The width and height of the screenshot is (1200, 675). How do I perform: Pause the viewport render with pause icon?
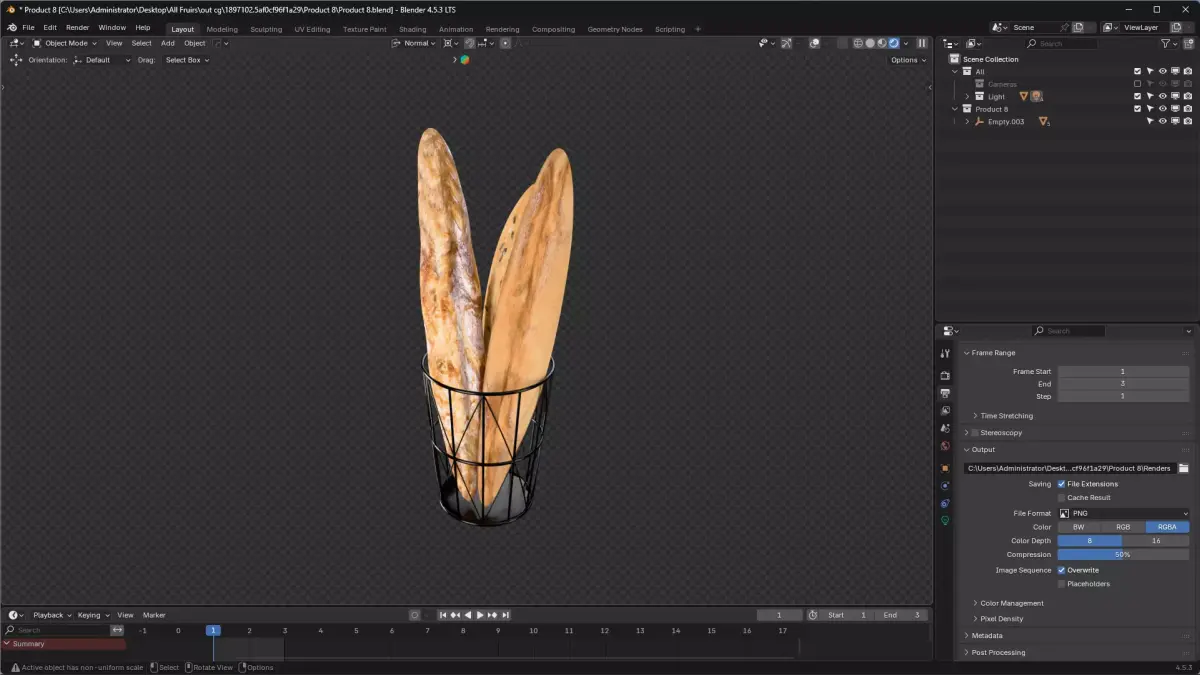point(922,43)
